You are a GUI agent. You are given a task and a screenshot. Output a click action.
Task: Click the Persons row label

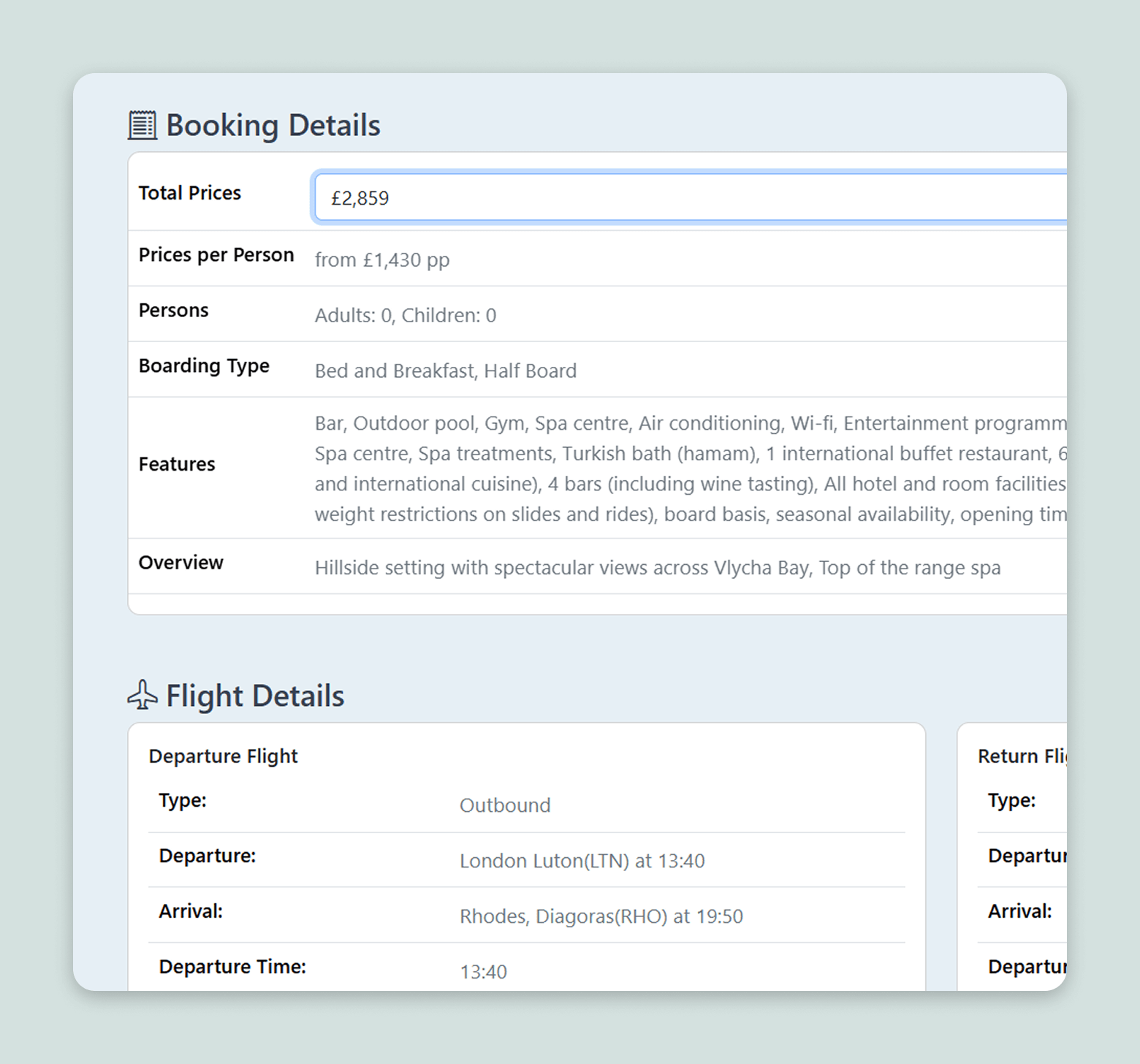174,311
